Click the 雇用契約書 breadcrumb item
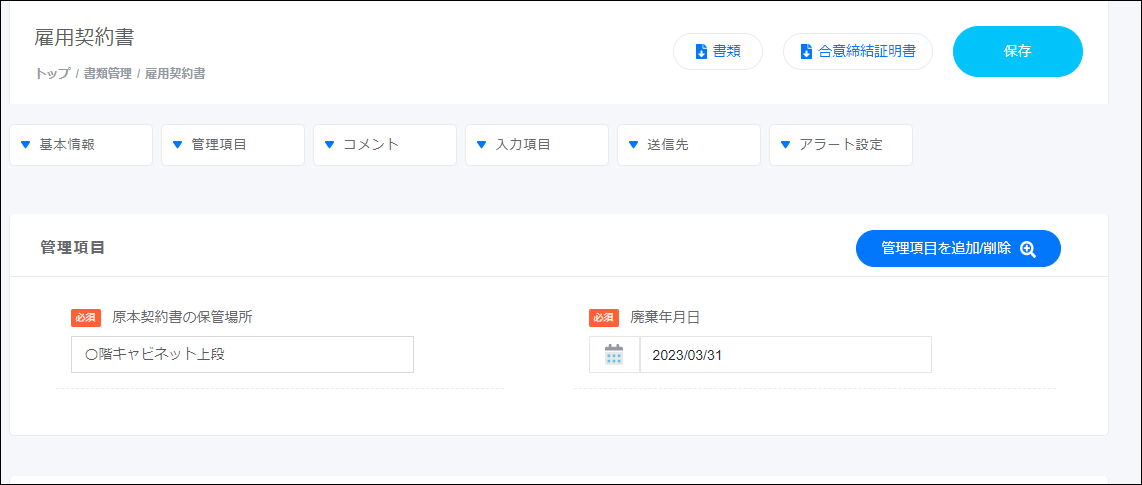 [175, 73]
